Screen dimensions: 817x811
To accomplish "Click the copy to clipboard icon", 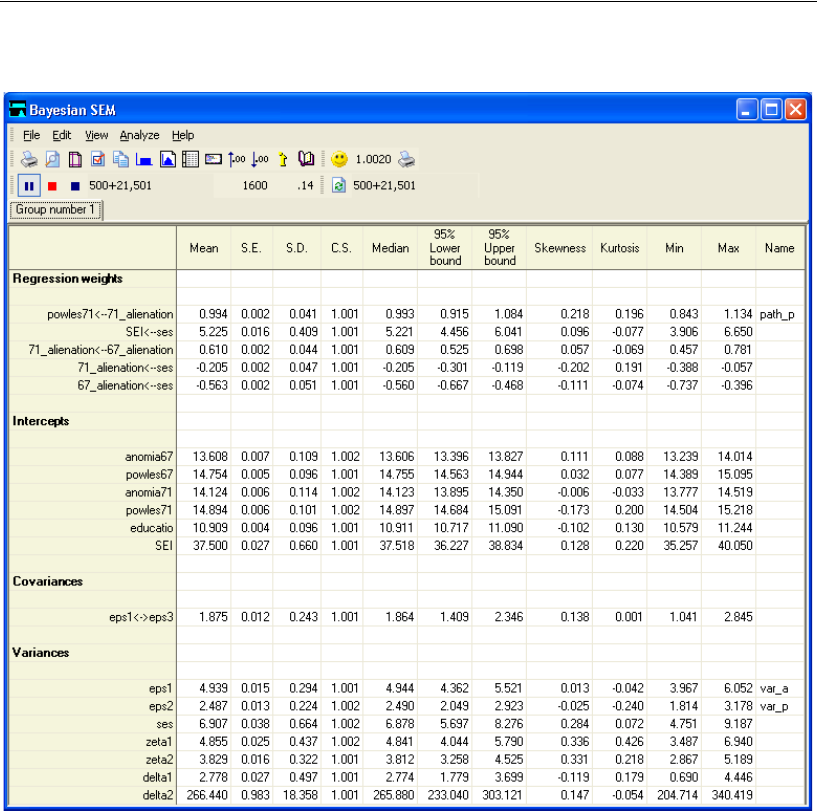I will (x=120, y=160).
